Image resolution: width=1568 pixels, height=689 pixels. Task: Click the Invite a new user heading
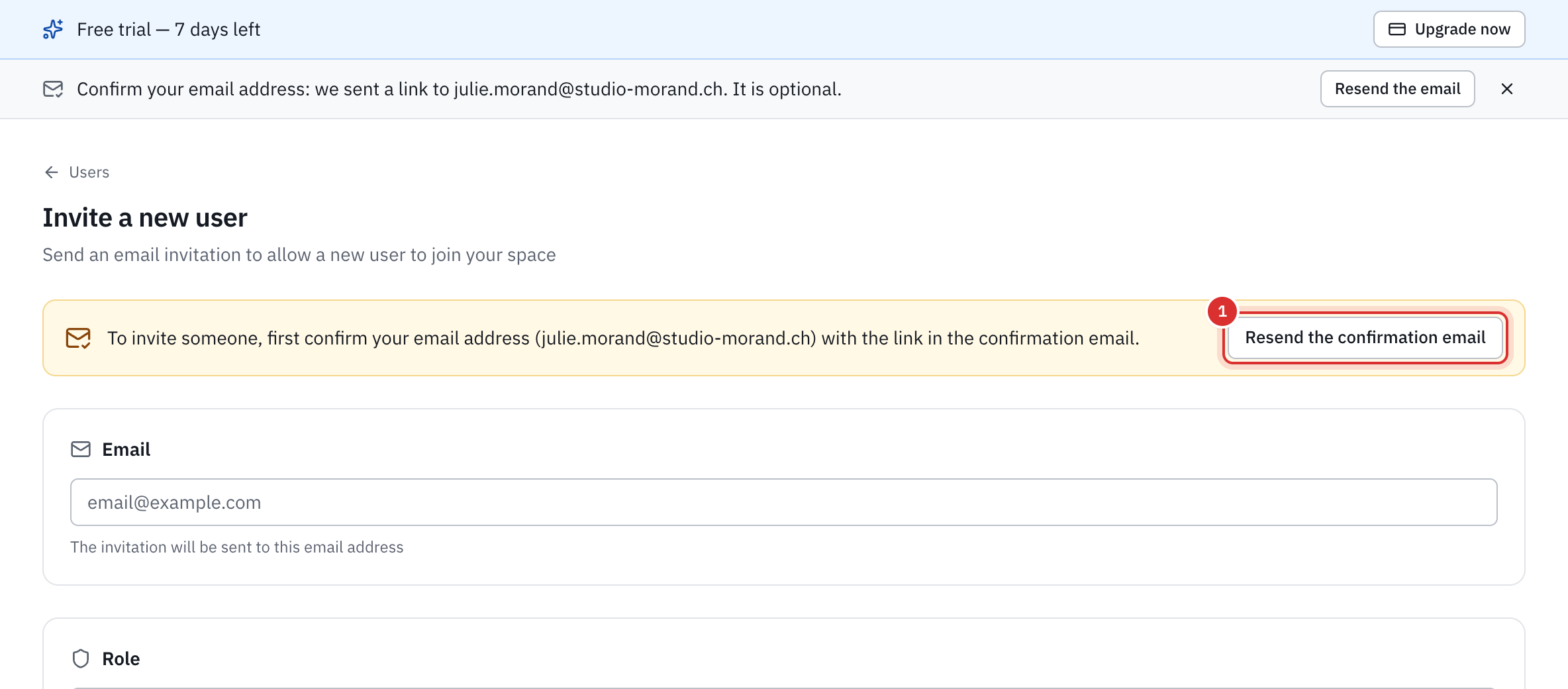tap(145, 217)
